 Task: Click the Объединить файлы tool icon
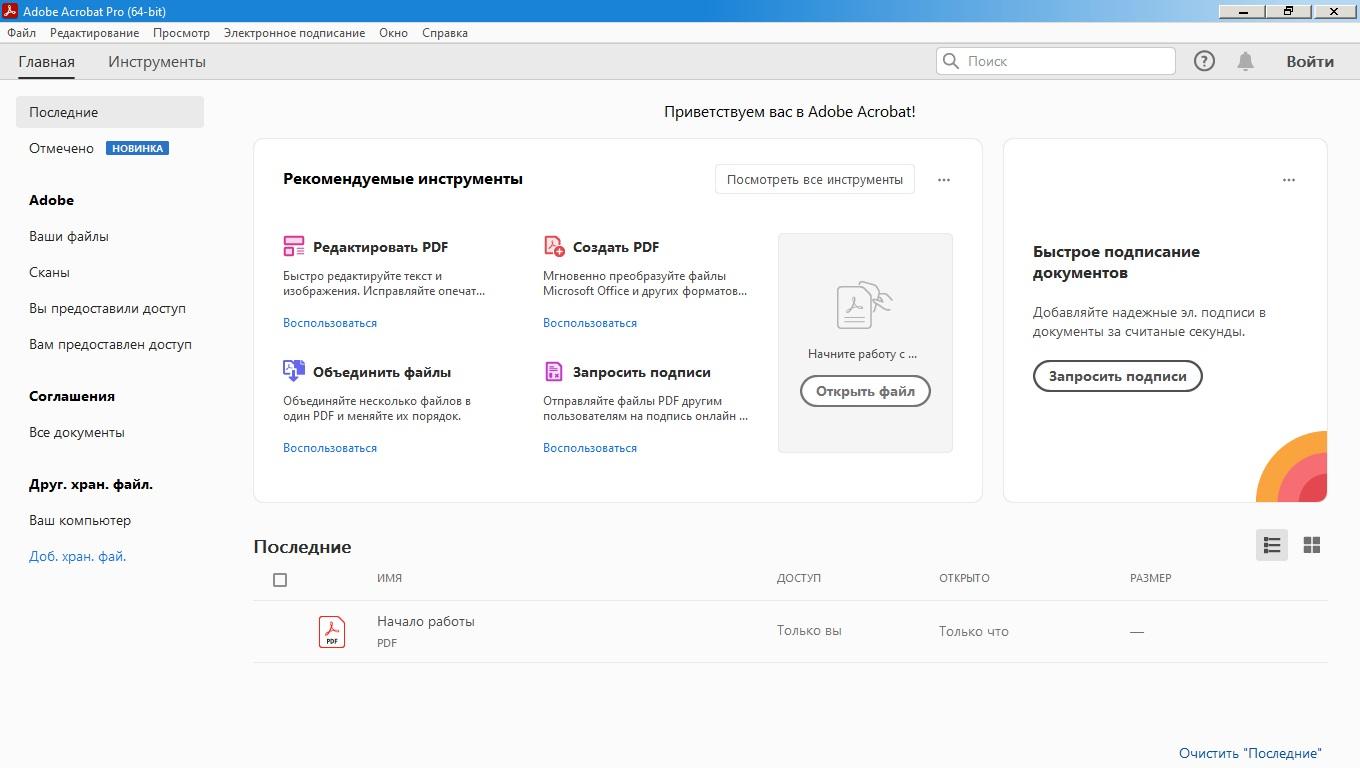tap(293, 371)
